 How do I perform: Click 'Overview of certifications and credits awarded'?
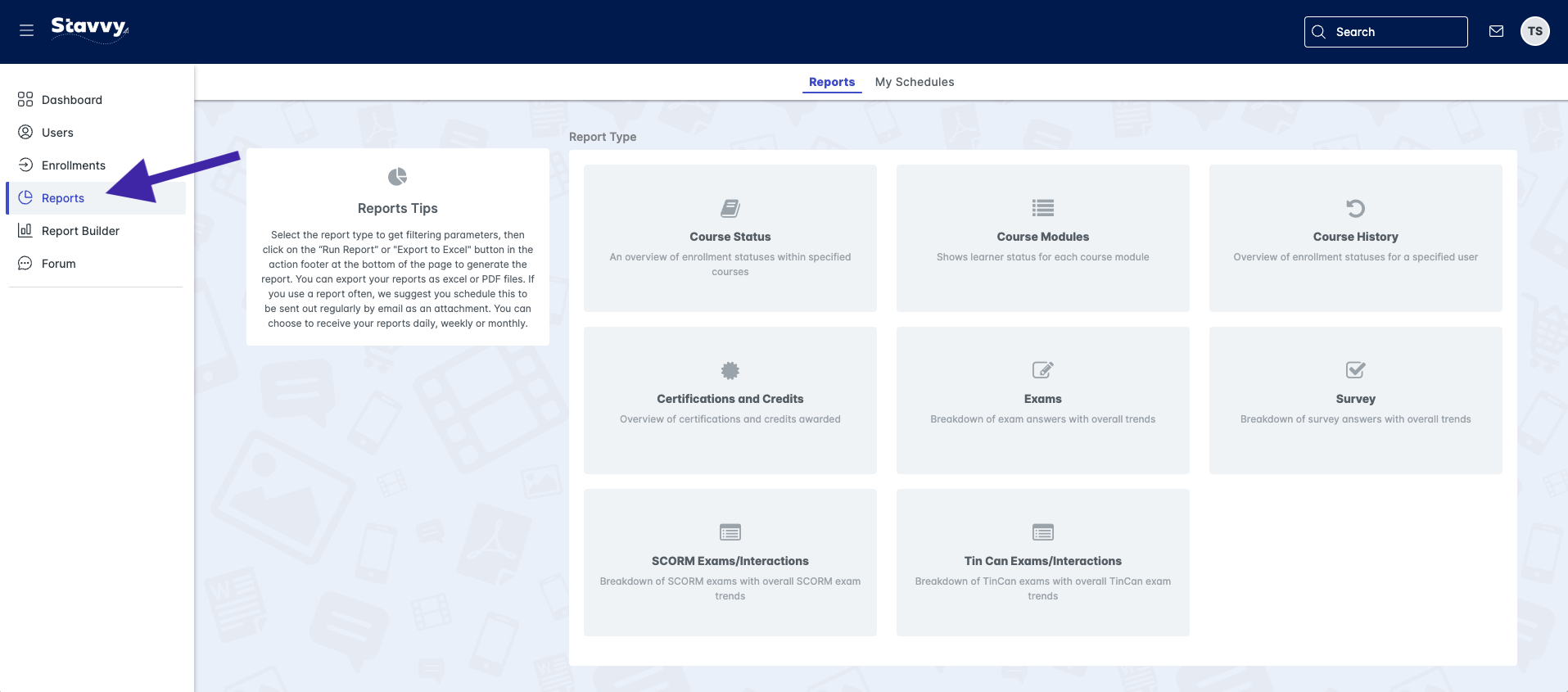730,419
